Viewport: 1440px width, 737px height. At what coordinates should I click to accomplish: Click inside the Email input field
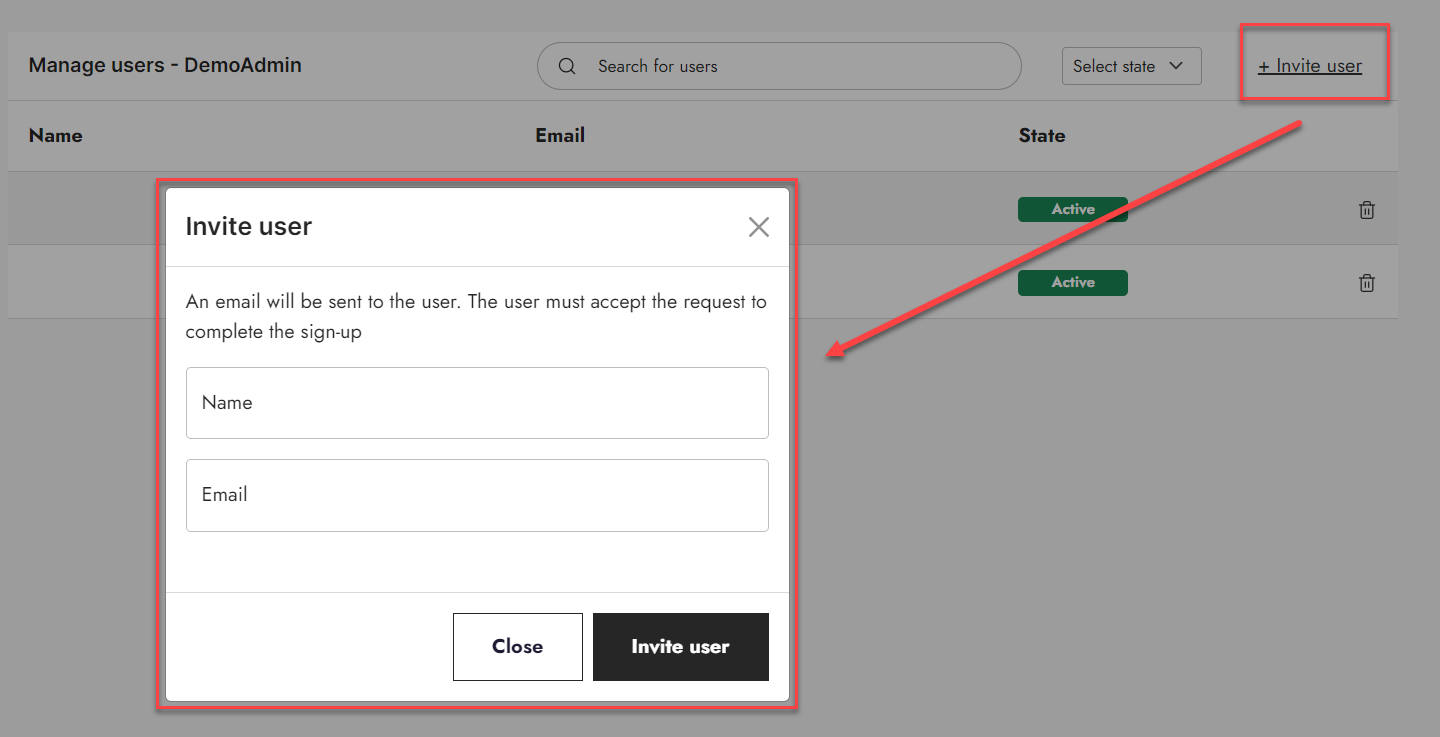pos(477,495)
